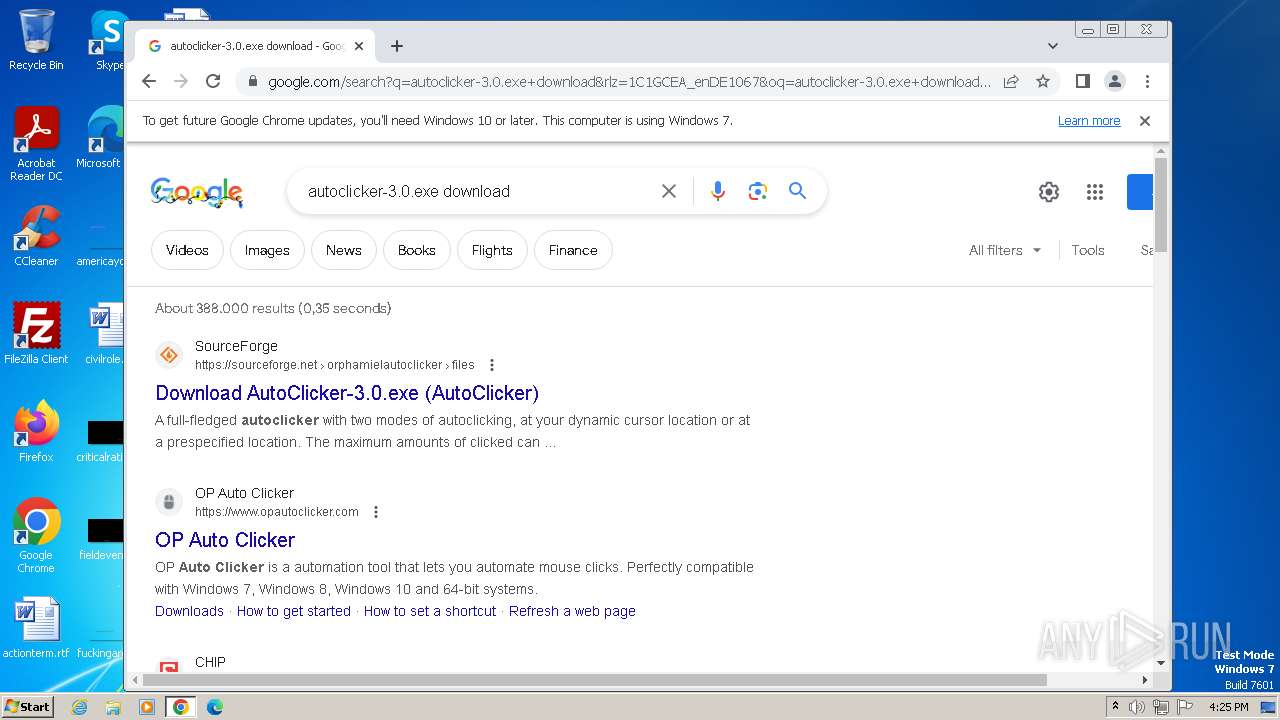Open Chrome side panel

pyautogui.click(x=1082, y=81)
